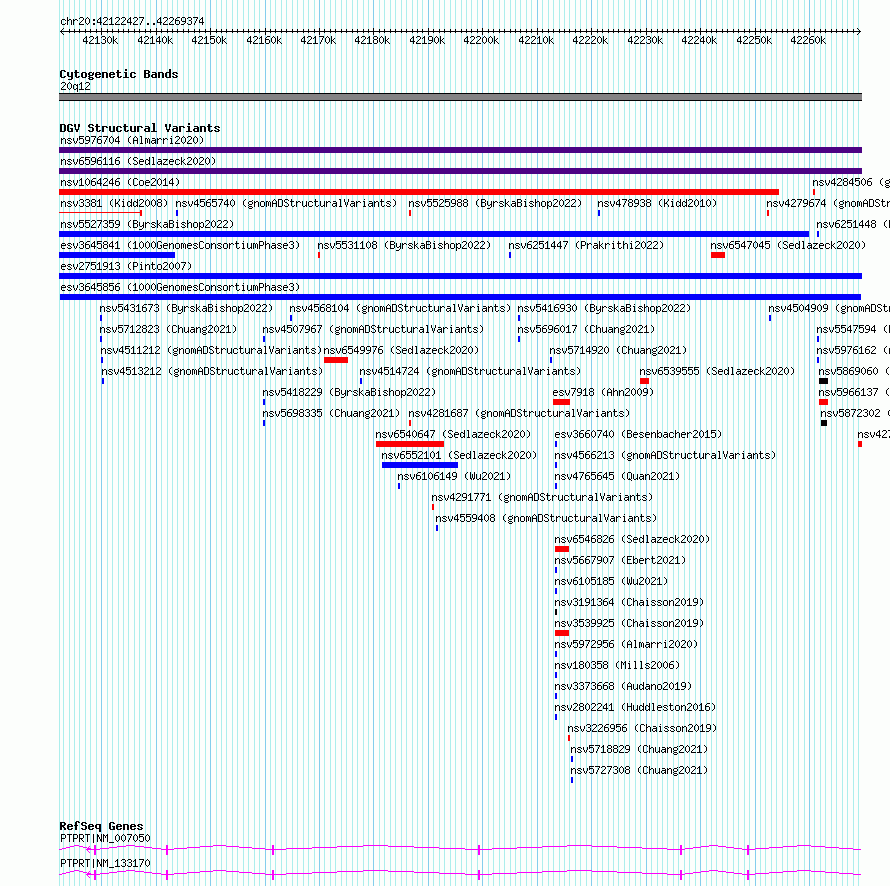
Task: Select the red nsv6547045 (Sedlazeck2020) marker
Action: (x=718, y=255)
